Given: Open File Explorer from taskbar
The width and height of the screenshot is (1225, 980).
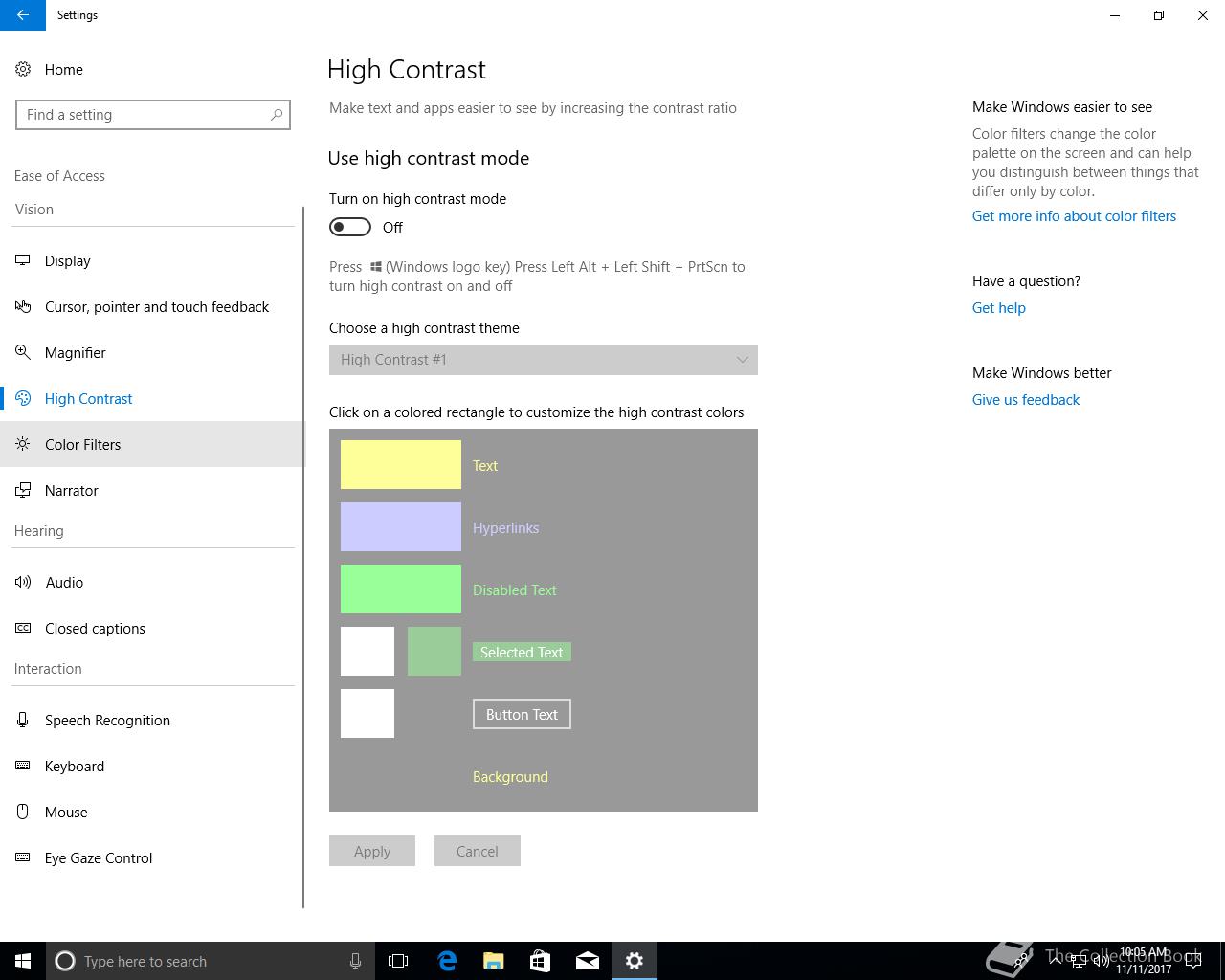Looking at the screenshot, I should (493, 961).
